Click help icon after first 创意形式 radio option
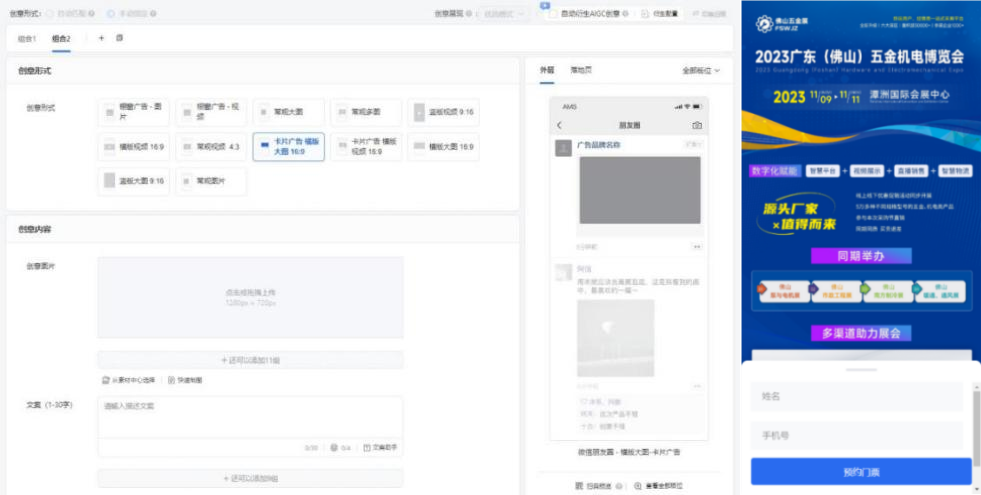Viewport: 981px width, 495px height. (x=92, y=13)
